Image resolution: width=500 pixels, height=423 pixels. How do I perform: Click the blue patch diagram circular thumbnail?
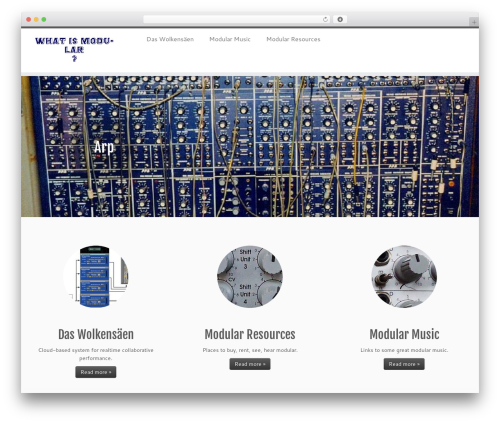click(x=96, y=276)
